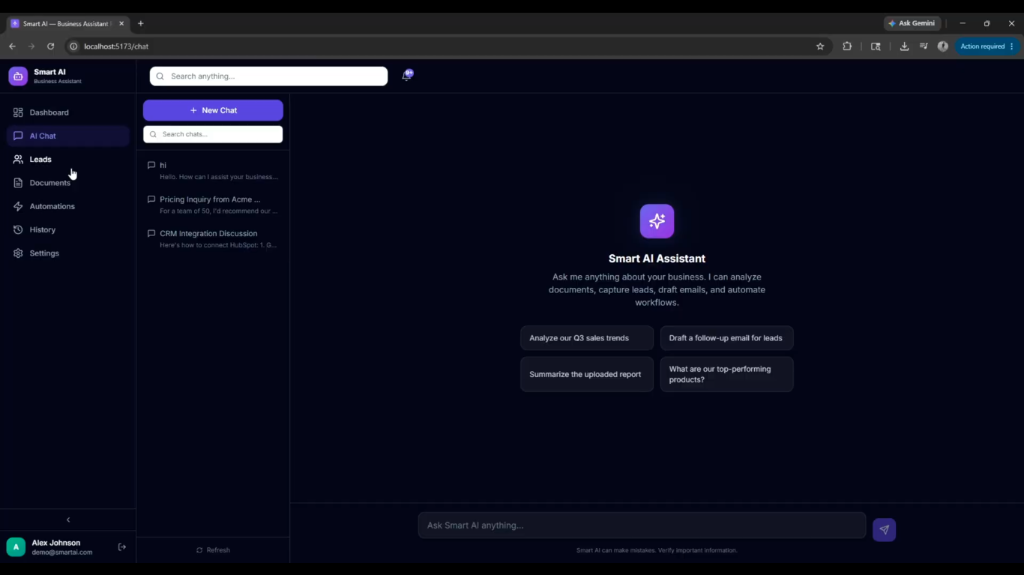Select AI Chat in the sidebar

[68, 136]
